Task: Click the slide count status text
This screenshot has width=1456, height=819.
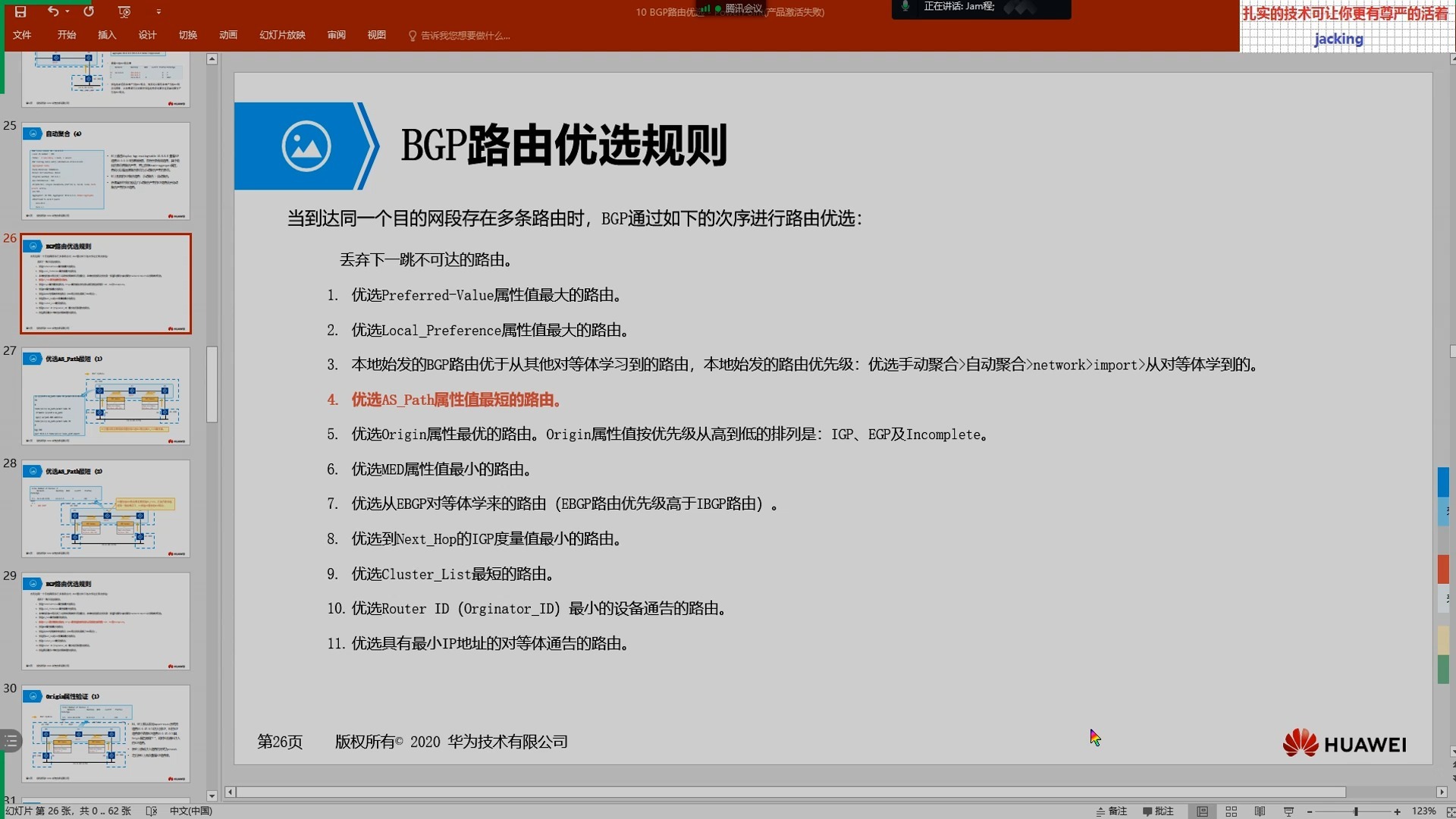Action: [67, 811]
